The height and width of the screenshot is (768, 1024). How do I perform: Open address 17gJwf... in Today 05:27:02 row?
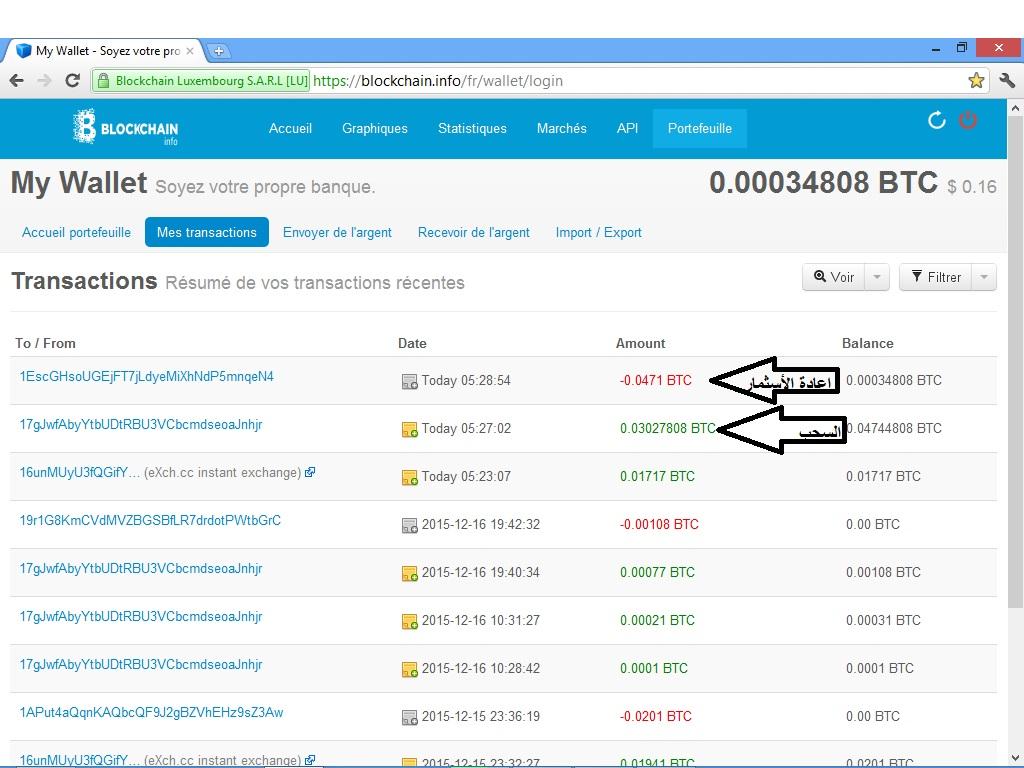coord(140,424)
